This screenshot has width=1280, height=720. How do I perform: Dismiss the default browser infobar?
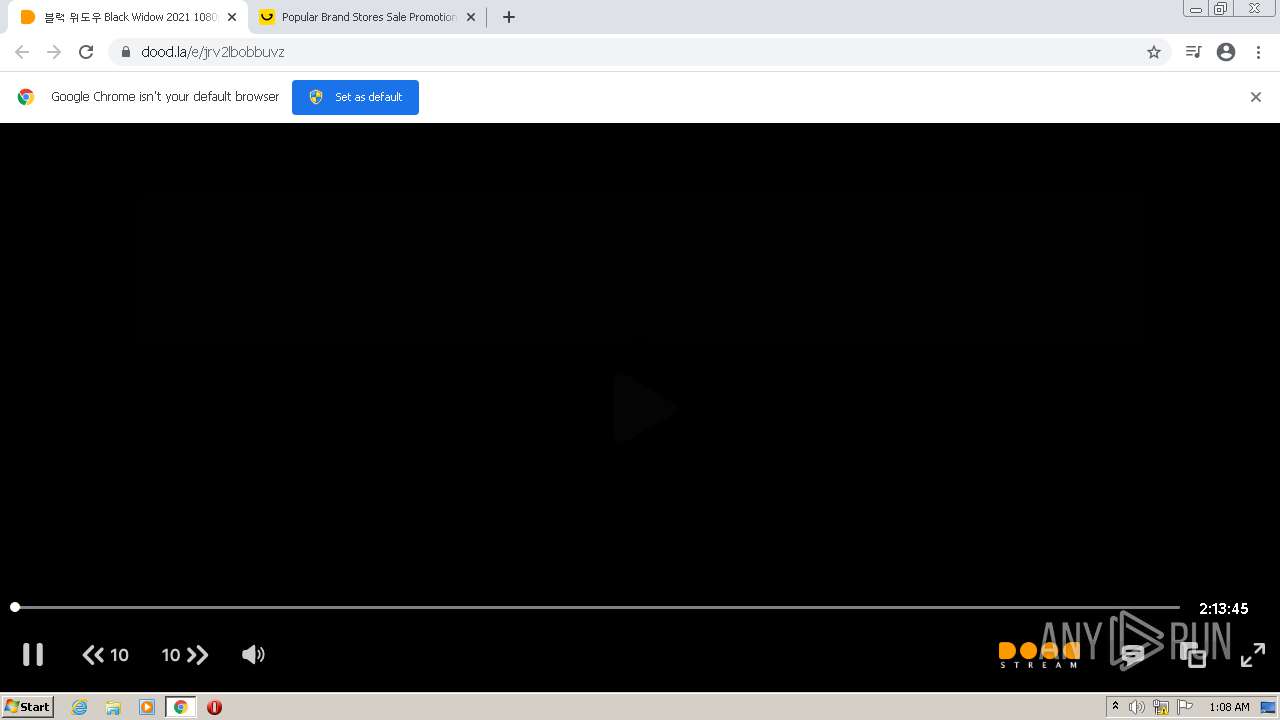1256,97
